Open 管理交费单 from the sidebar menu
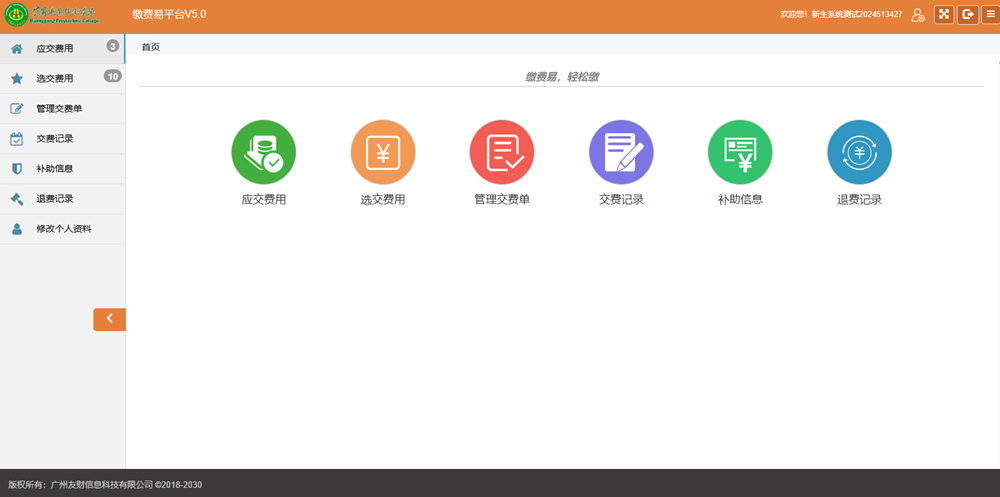The image size is (1000, 497). [x=59, y=108]
